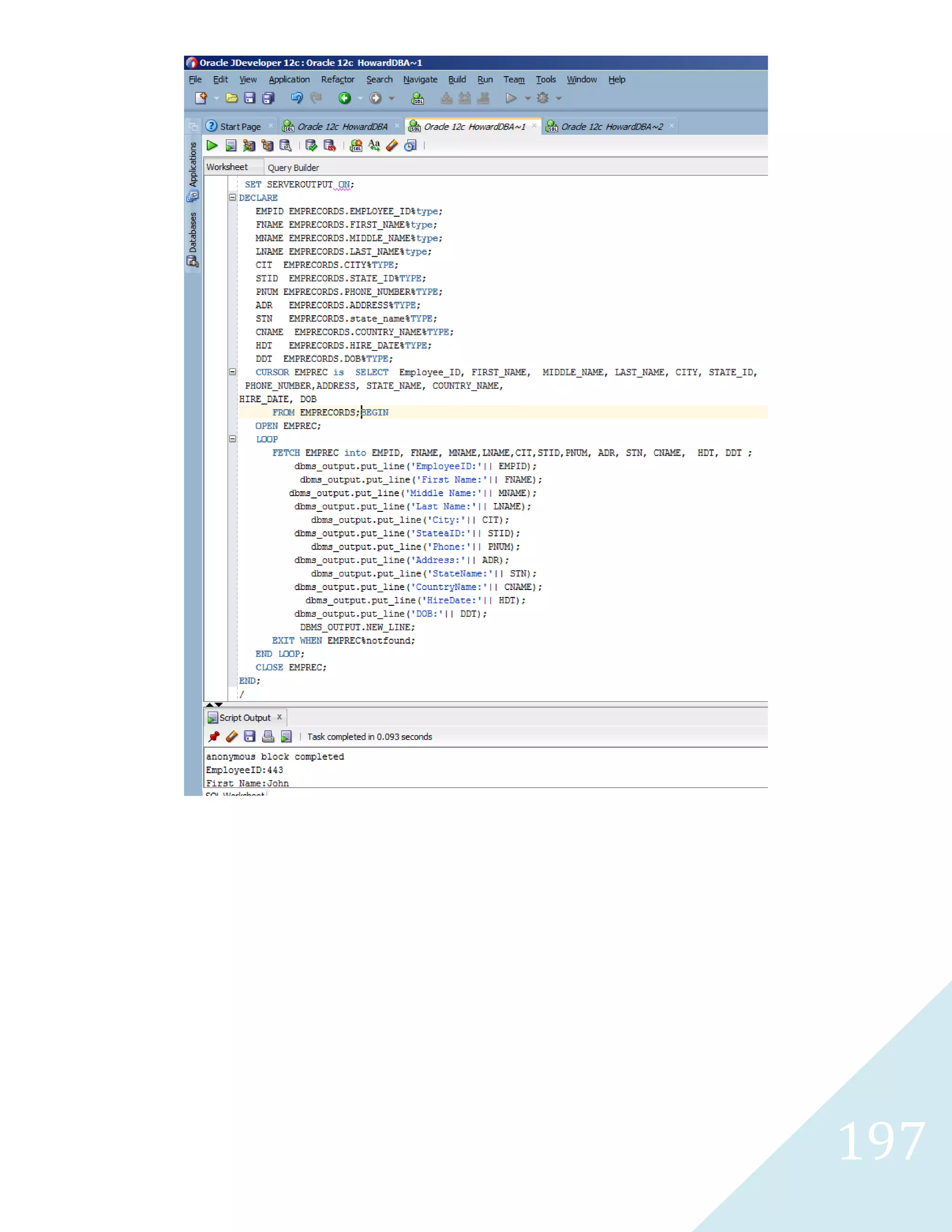952x1232 pixels.
Task: Open the Debug configuration dropdown arrow
Action: point(559,98)
